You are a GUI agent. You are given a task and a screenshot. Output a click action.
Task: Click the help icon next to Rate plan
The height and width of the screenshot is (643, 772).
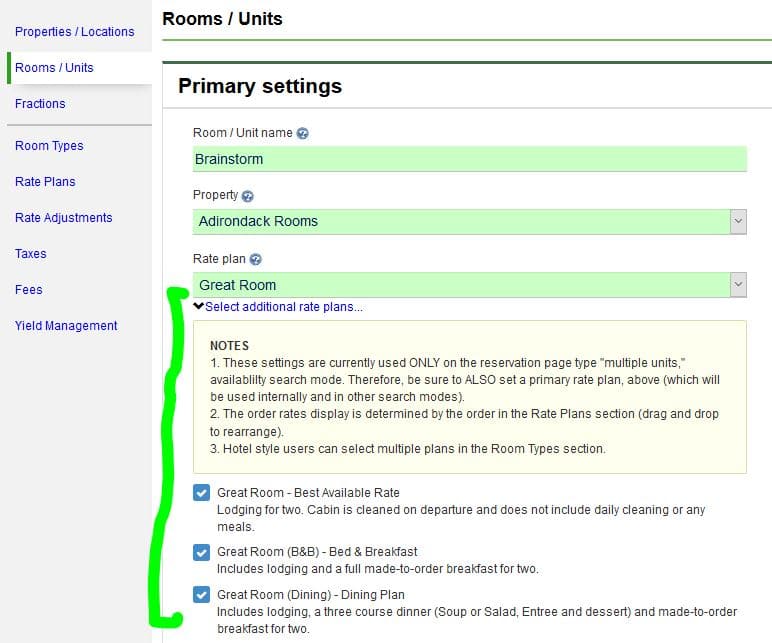point(255,260)
